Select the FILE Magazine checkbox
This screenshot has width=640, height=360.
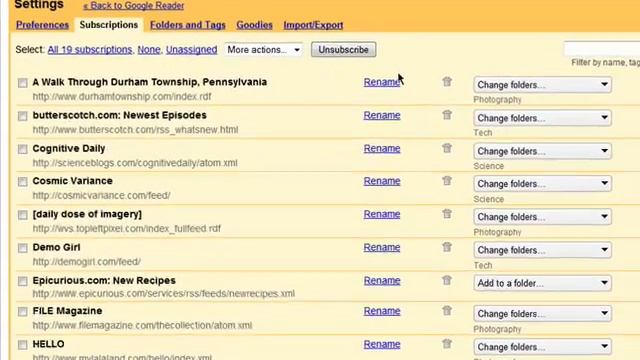point(22,312)
